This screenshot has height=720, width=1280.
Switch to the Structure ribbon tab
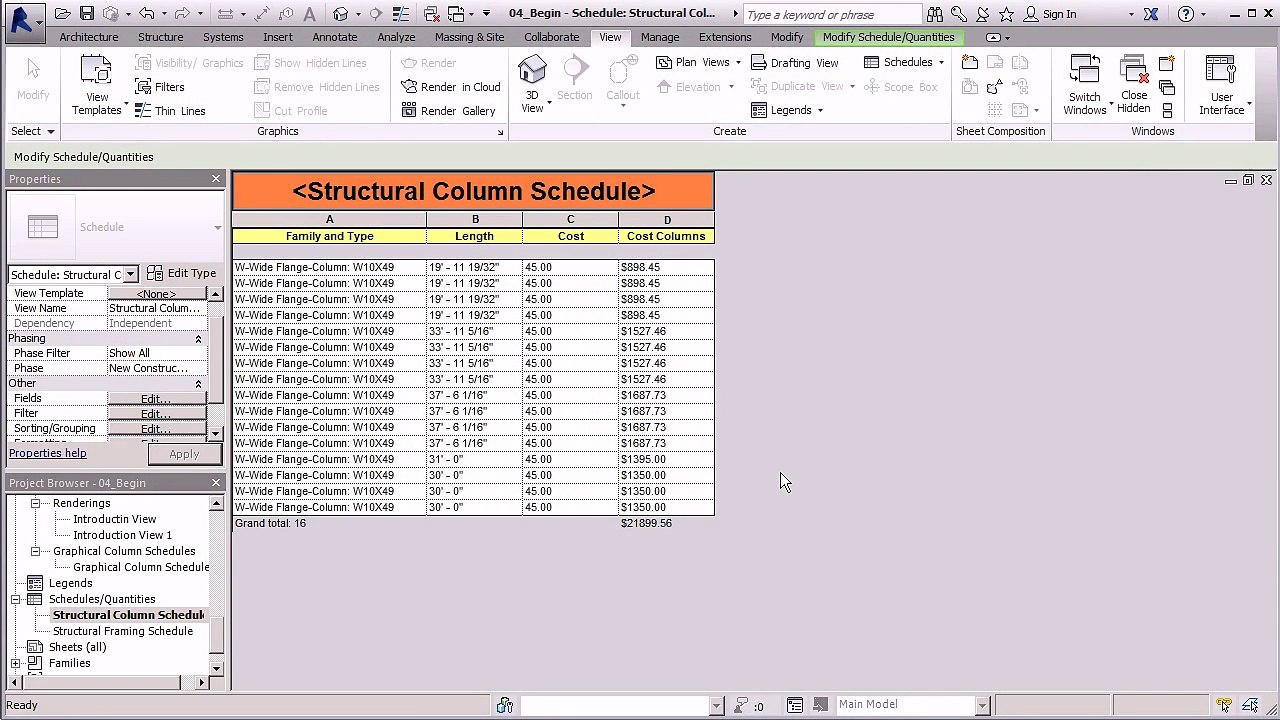click(160, 37)
